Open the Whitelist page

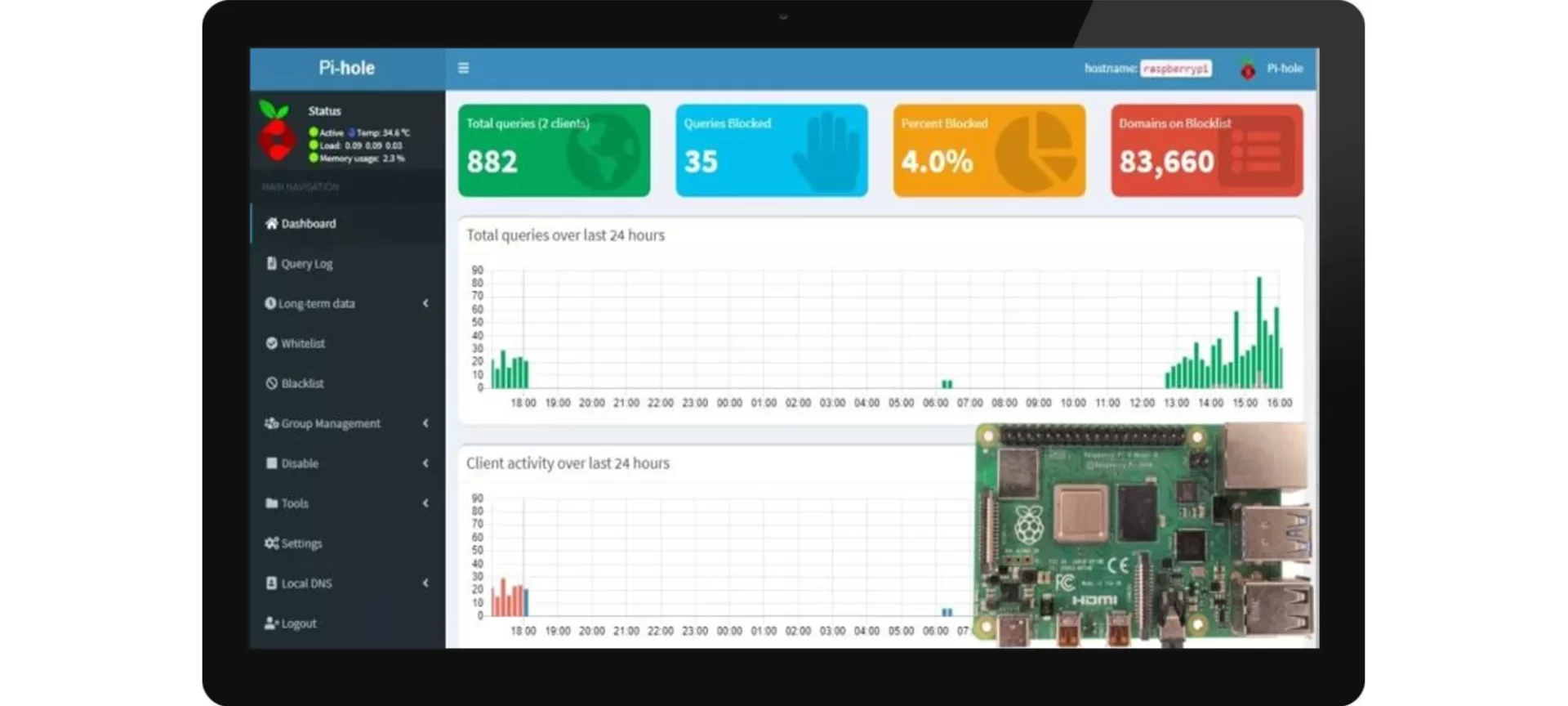(348, 343)
